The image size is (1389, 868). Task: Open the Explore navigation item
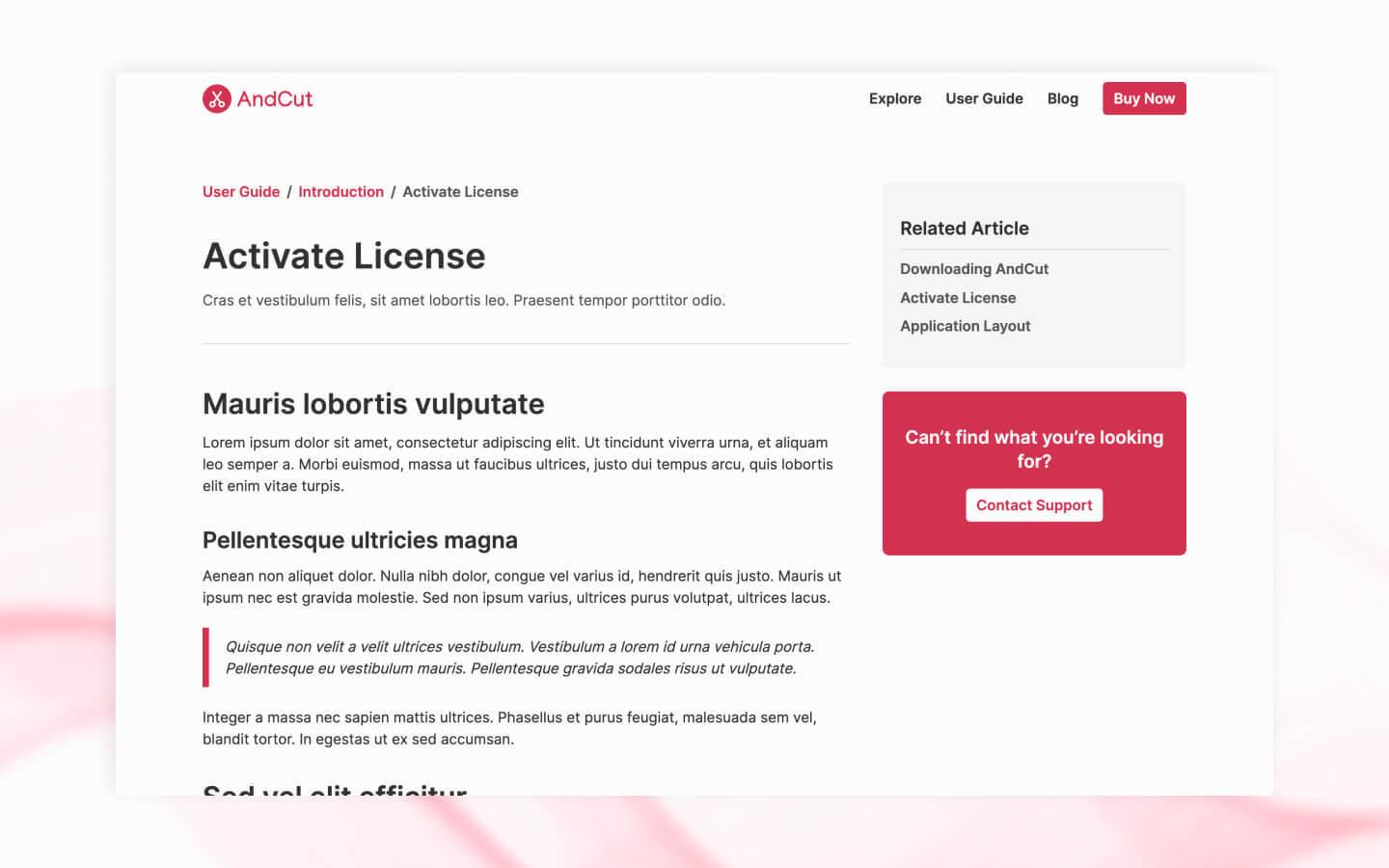[x=894, y=98]
